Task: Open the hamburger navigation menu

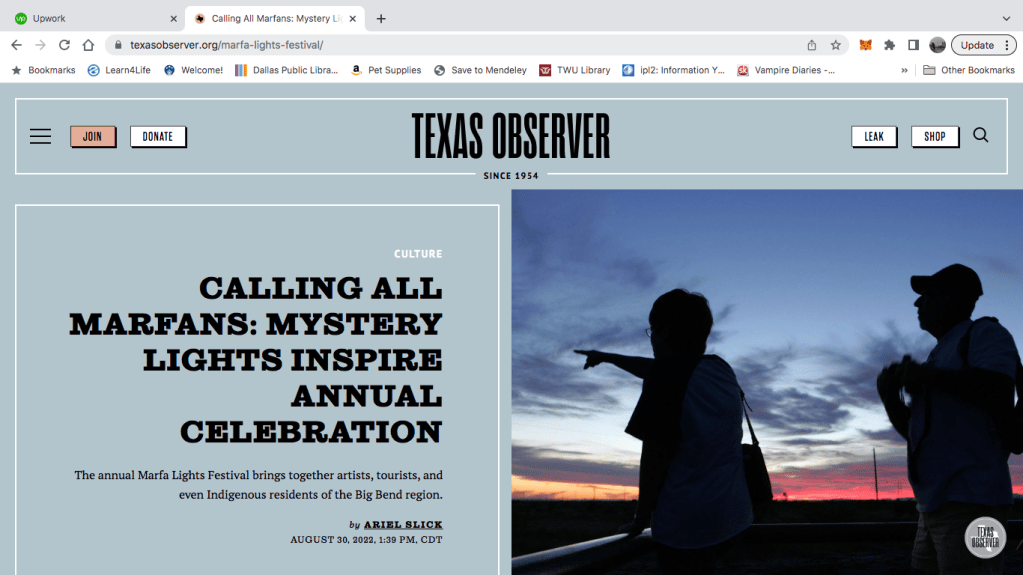Action: (x=40, y=137)
